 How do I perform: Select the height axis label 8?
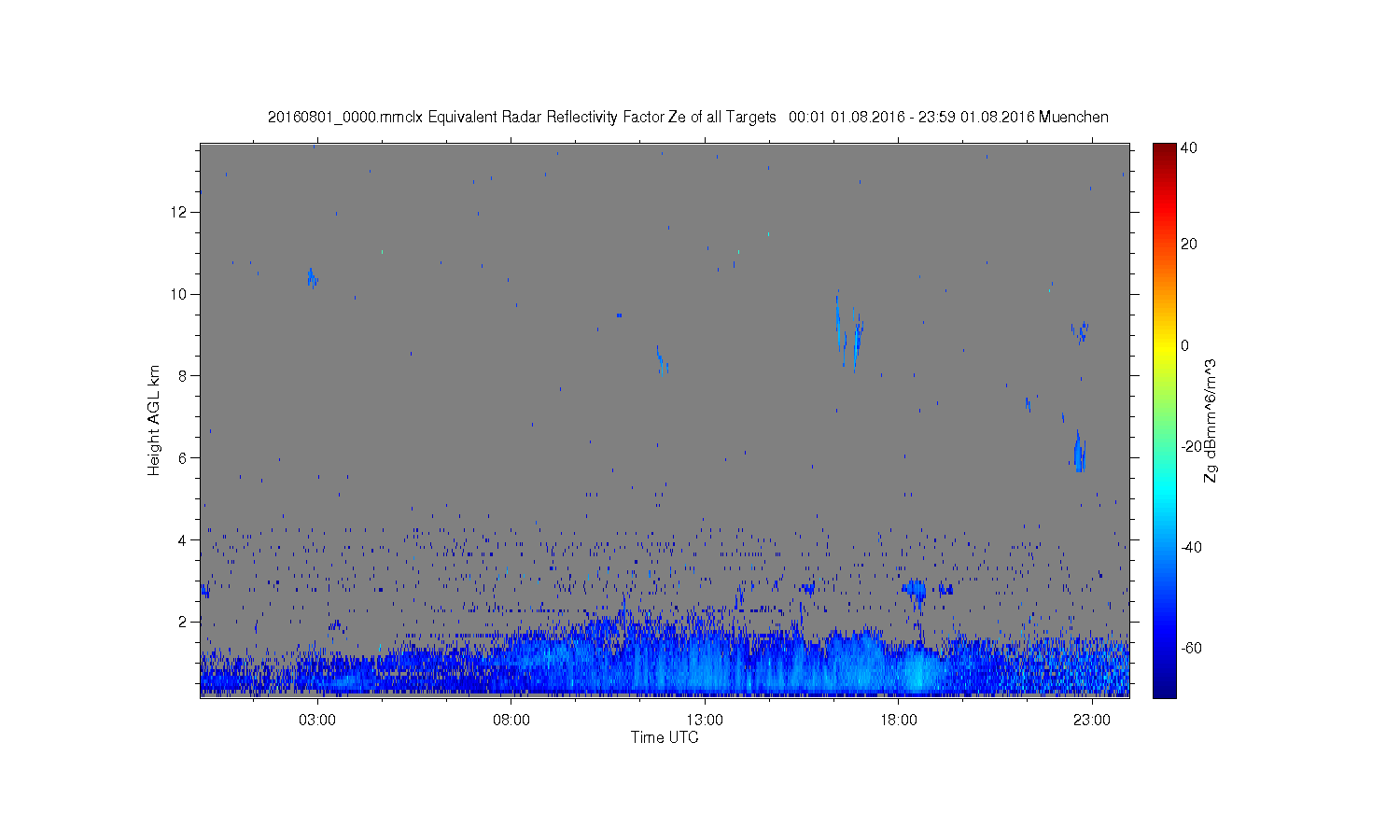pyautogui.click(x=183, y=376)
